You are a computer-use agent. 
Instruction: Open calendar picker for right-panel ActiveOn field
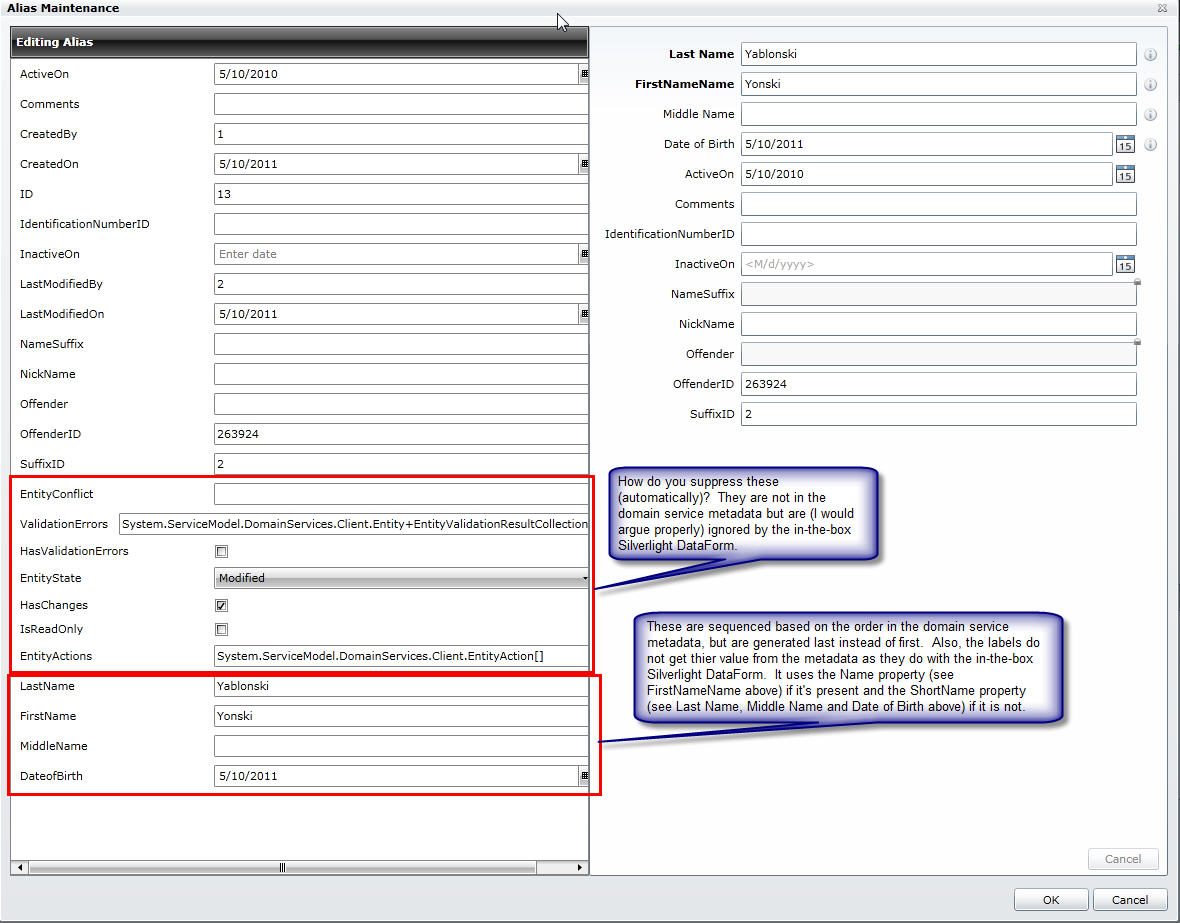[1124, 175]
